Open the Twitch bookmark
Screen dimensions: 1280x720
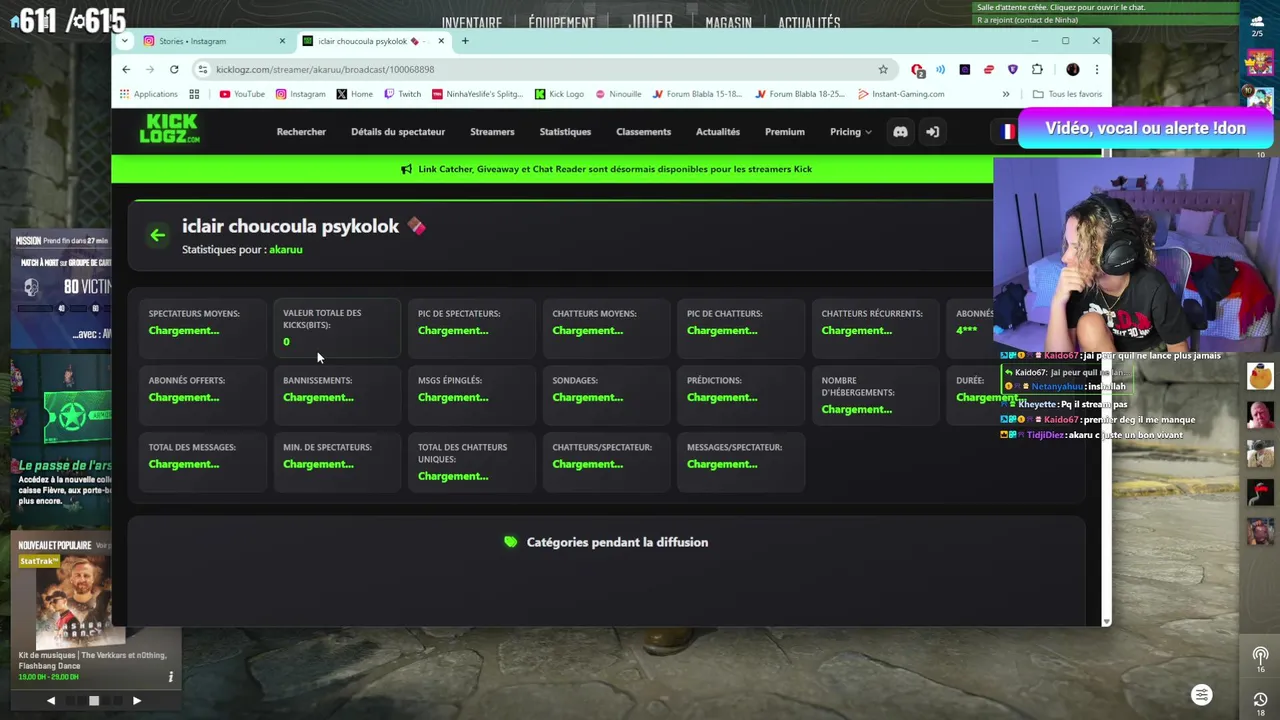coord(403,94)
